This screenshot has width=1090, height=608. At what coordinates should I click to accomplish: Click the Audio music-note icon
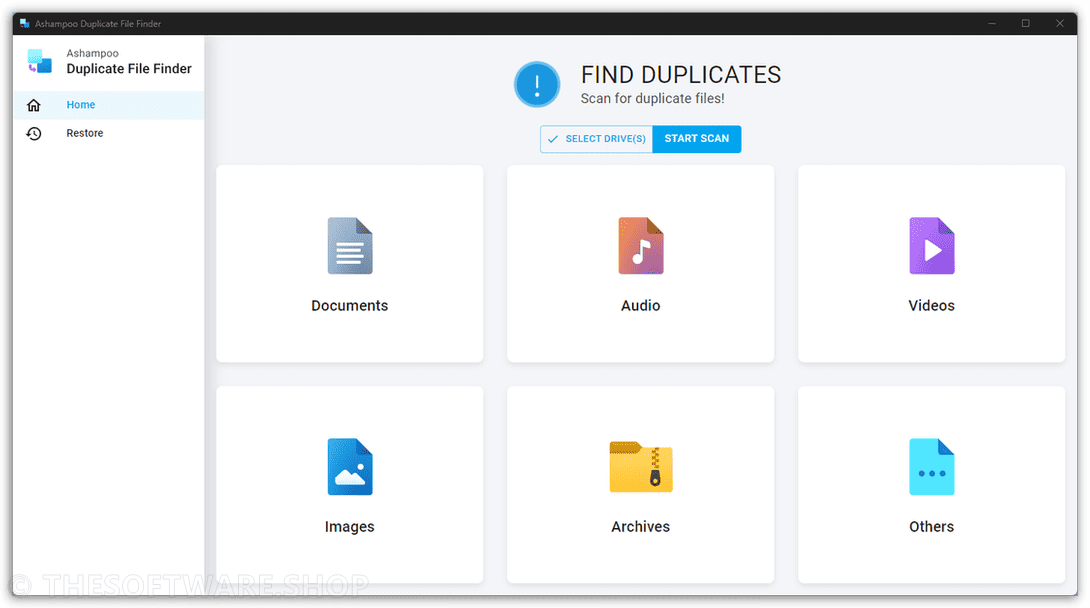[x=641, y=246]
